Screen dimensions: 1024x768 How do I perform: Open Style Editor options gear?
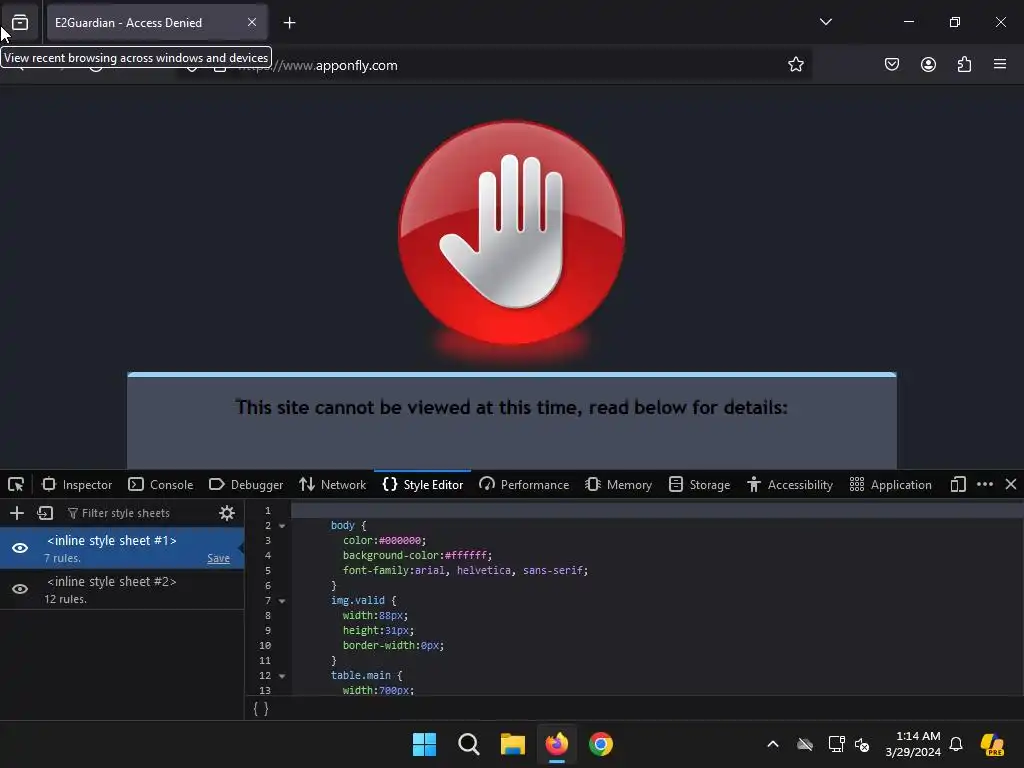click(x=227, y=513)
